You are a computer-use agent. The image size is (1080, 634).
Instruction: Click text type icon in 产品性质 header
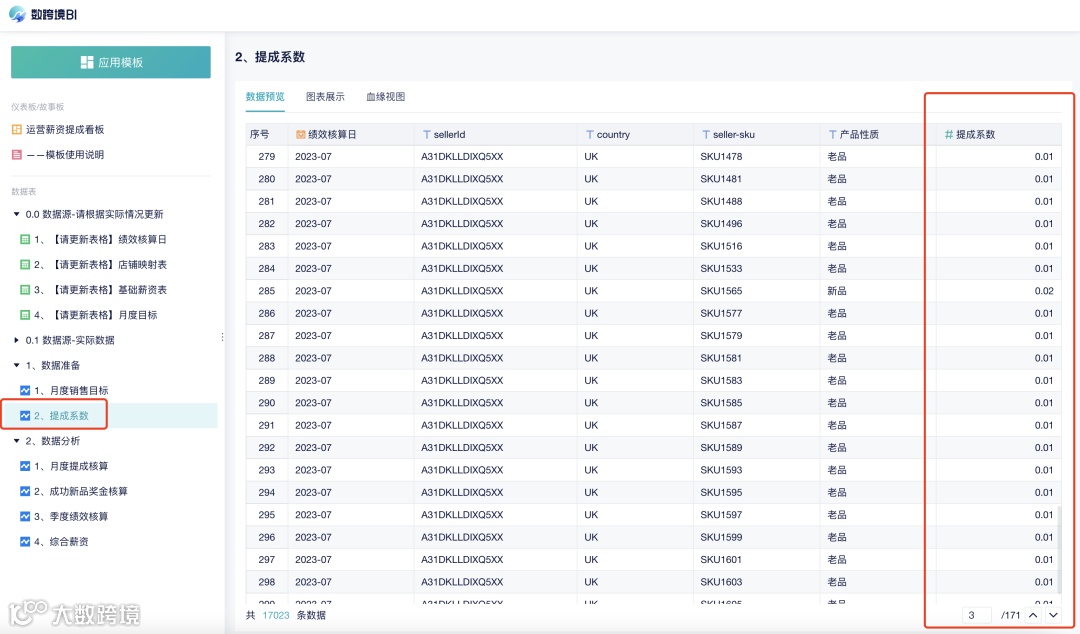(833, 134)
